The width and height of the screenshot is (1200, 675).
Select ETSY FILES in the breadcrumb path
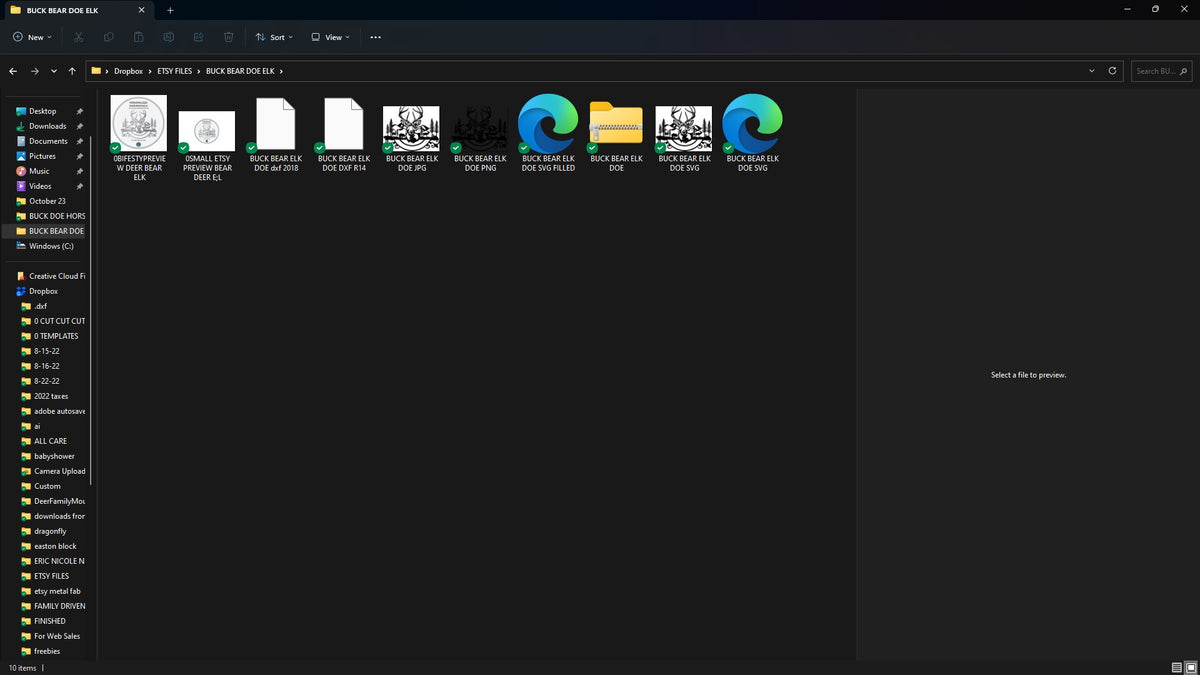click(x=175, y=71)
